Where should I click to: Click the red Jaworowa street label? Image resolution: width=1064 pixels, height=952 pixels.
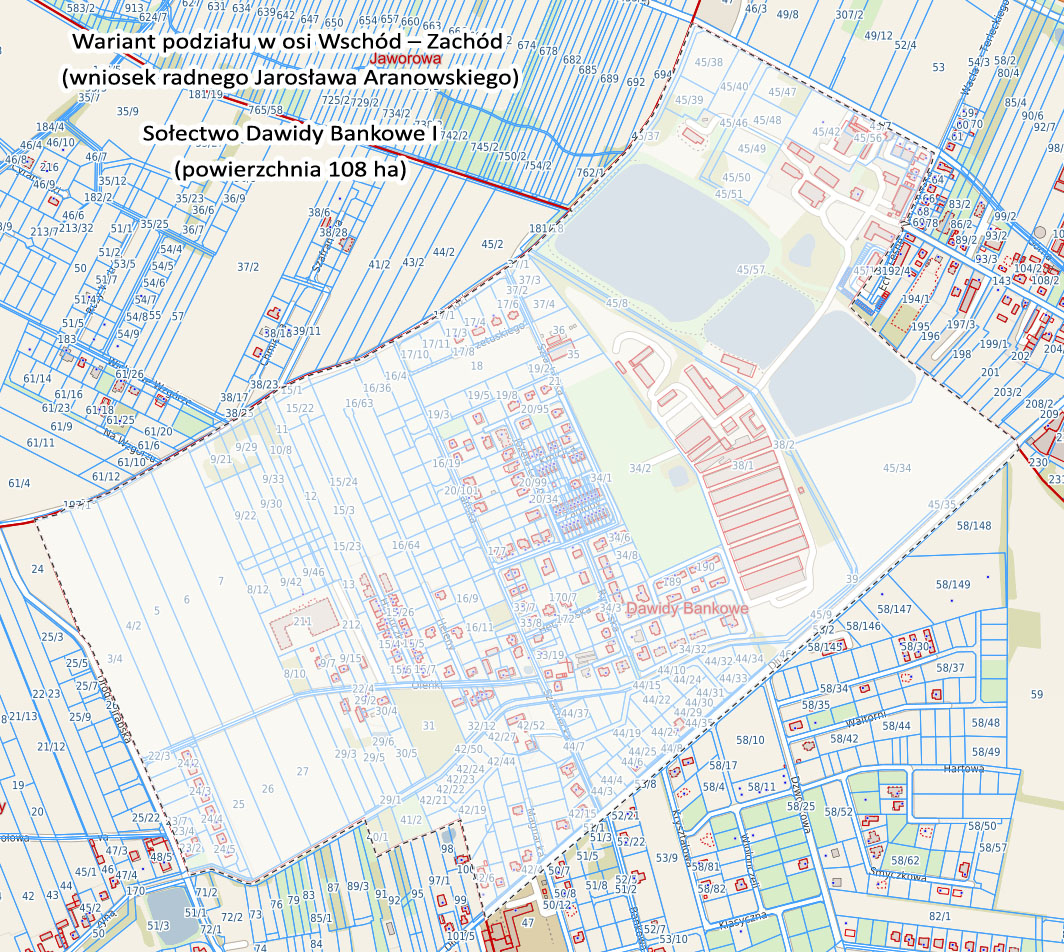pos(404,60)
